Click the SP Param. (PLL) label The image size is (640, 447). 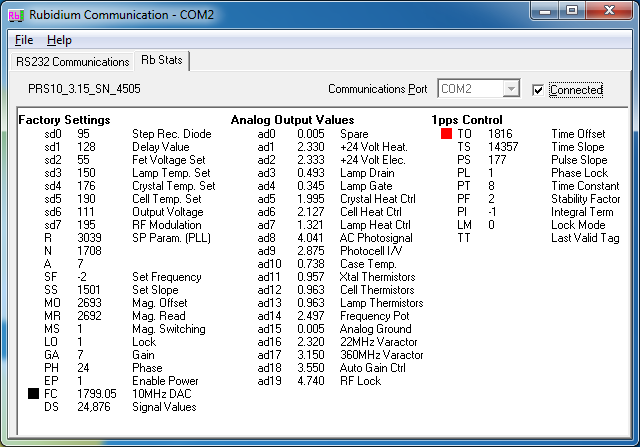coord(171,238)
